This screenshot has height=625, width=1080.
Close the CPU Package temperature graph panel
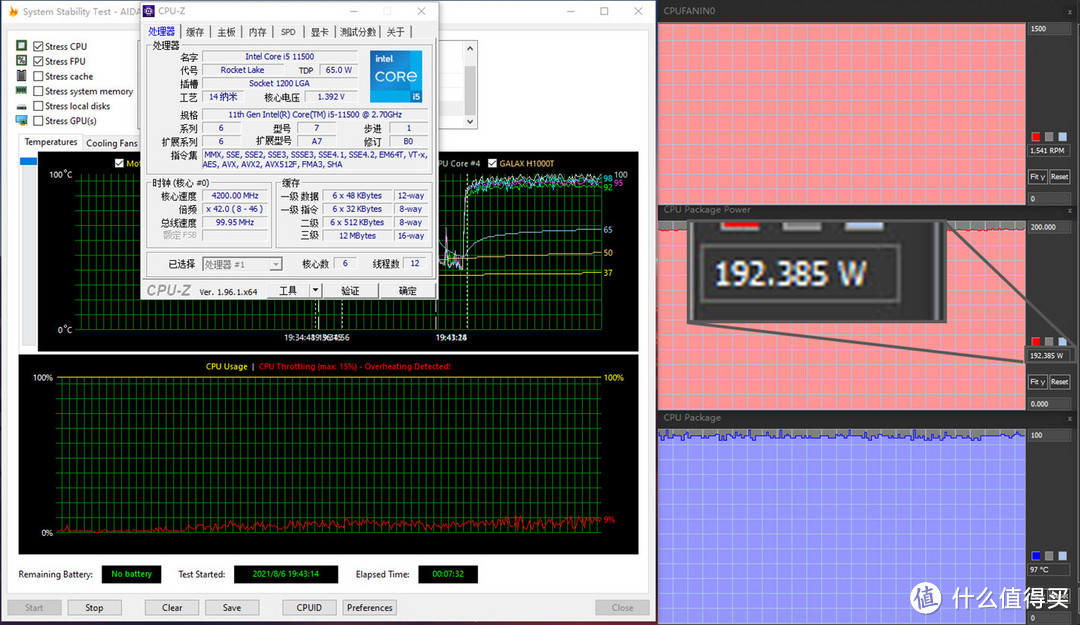pos(1070,418)
